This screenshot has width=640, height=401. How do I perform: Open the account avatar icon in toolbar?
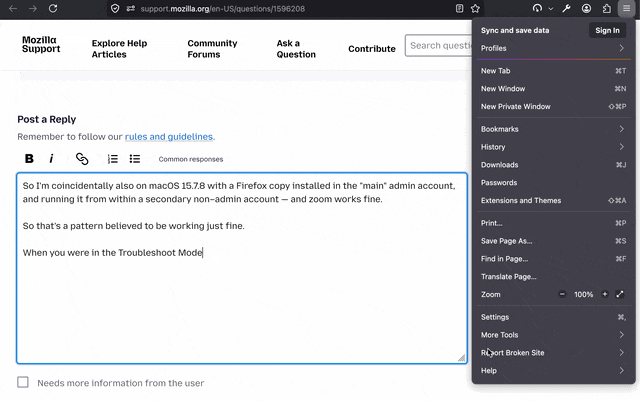coord(587,9)
